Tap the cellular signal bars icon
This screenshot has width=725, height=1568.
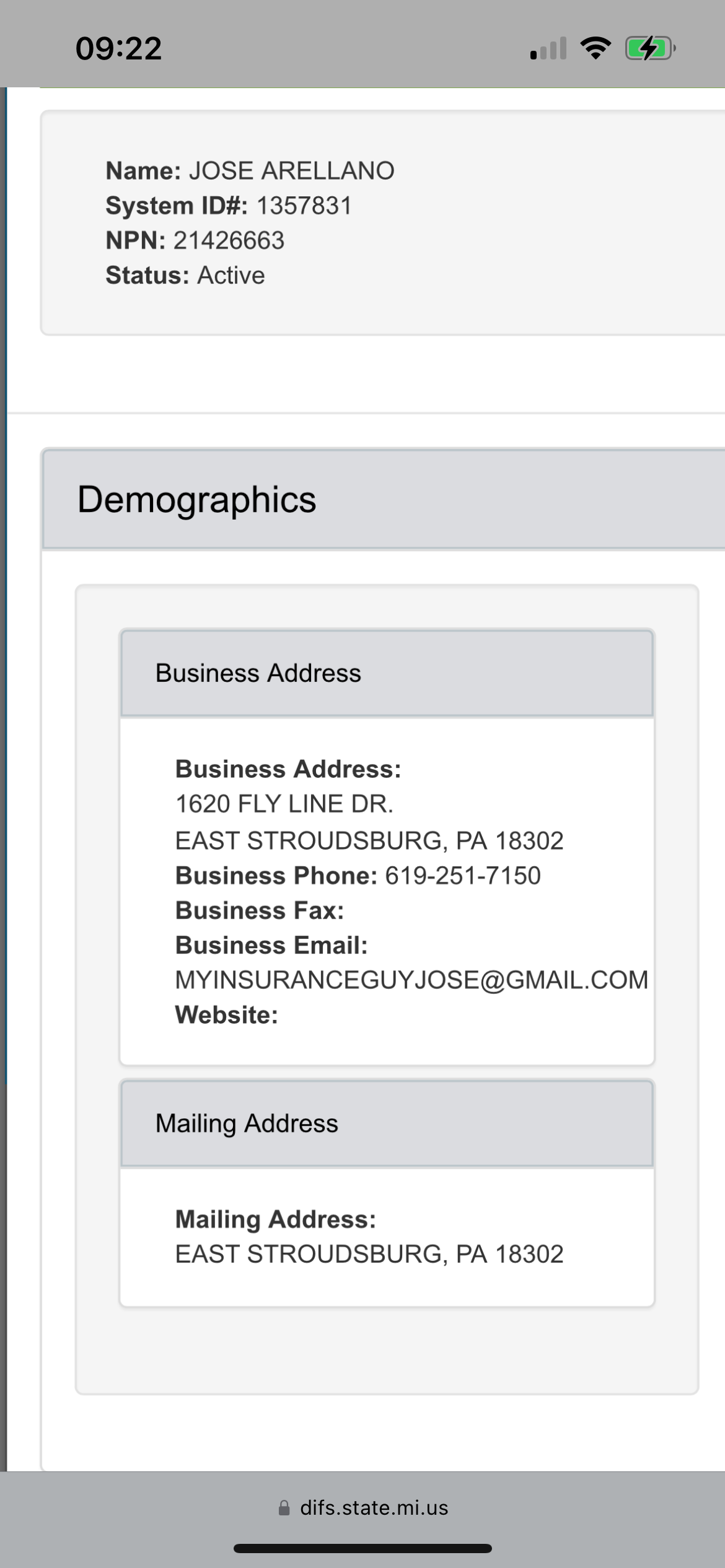(x=548, y=49)
